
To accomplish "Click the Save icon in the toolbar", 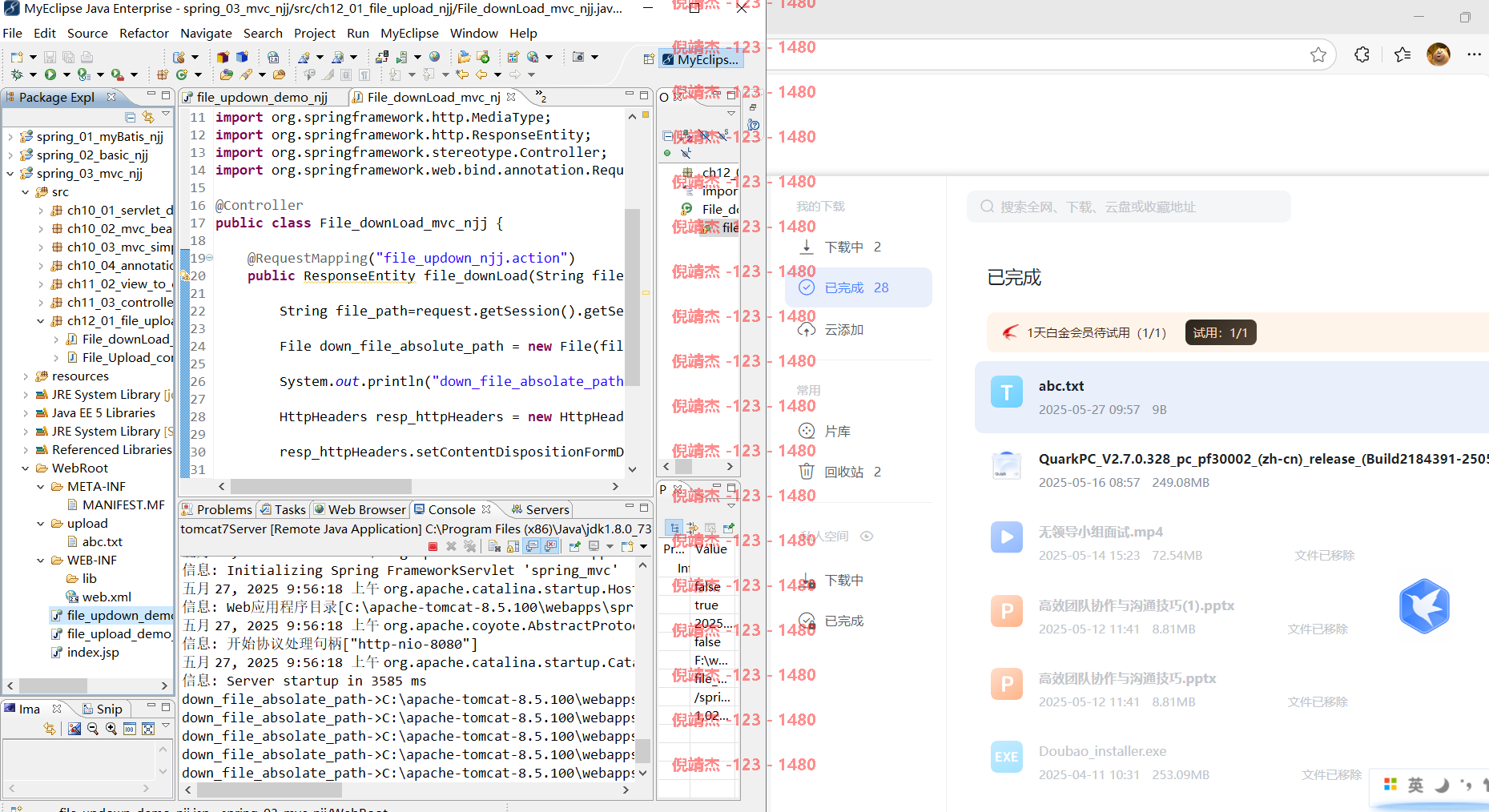I will (x=50, y=57).
